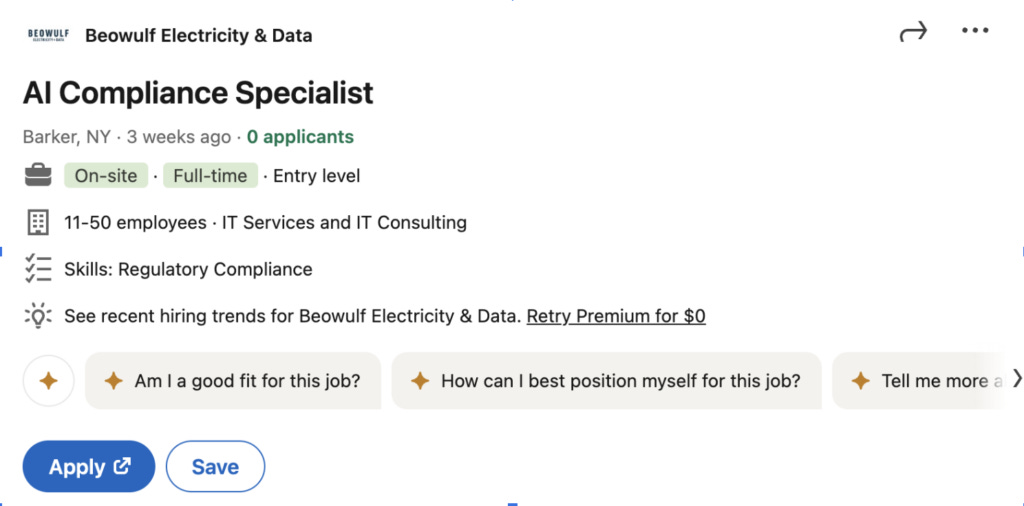Click Retry Premium for $0 link
Viewport: 1024px width, 506px height.
click(616, 316)
